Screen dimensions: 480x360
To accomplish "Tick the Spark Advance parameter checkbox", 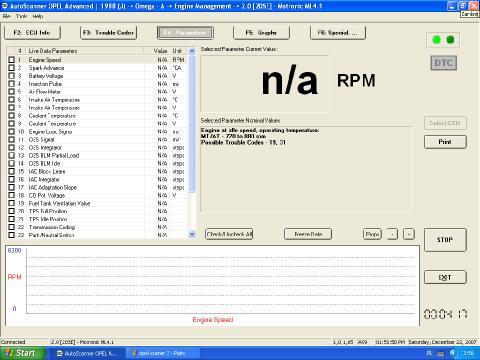I will click(11, 68).
